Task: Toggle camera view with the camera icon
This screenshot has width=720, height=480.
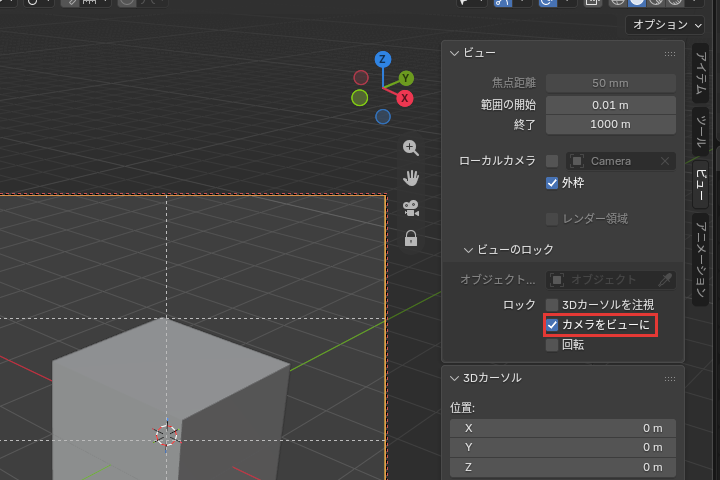Action: [x=411, y=208]
